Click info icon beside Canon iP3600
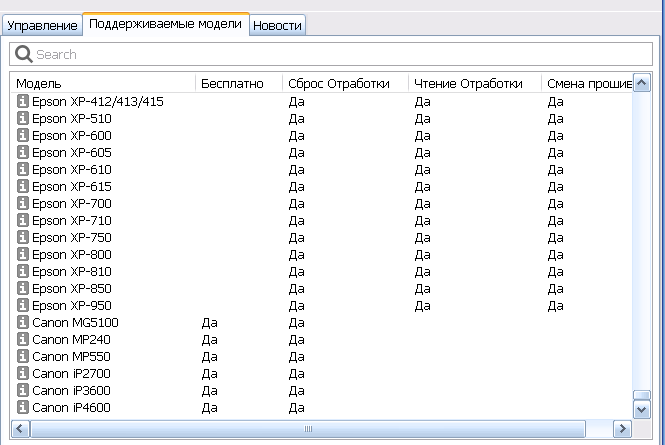This screenshot has height=445, width=665. [22, 390]
